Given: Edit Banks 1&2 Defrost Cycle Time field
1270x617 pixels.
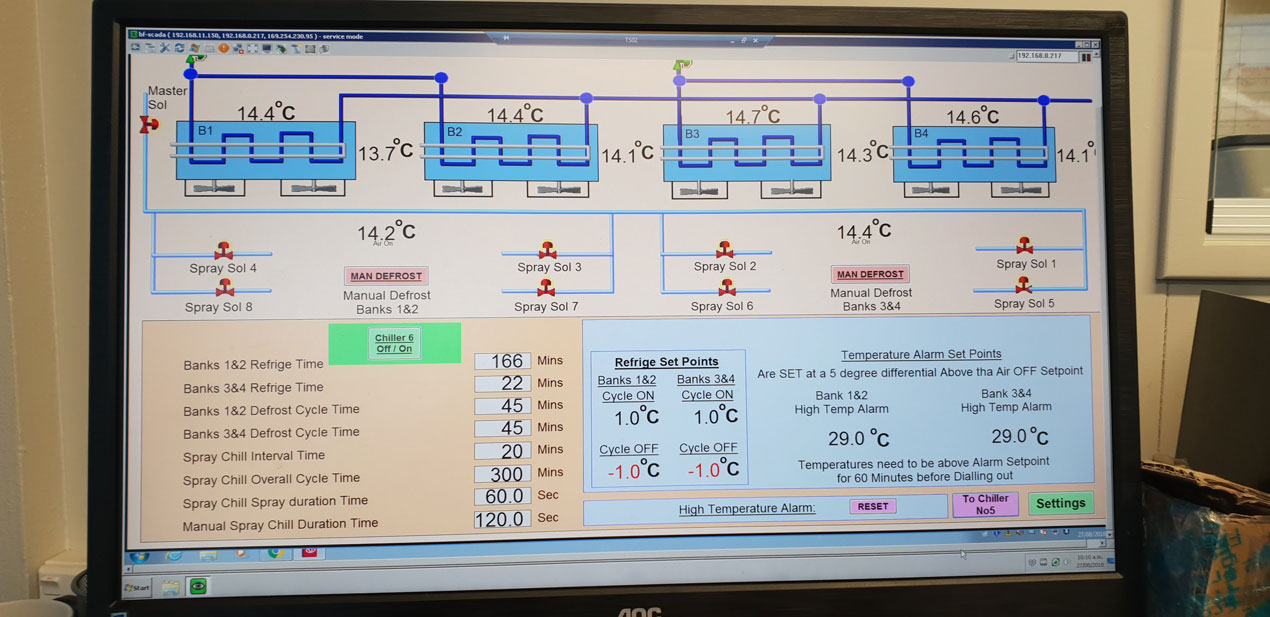Looking at the screenshot, I should pyautogui.click(x=502, y=406).
